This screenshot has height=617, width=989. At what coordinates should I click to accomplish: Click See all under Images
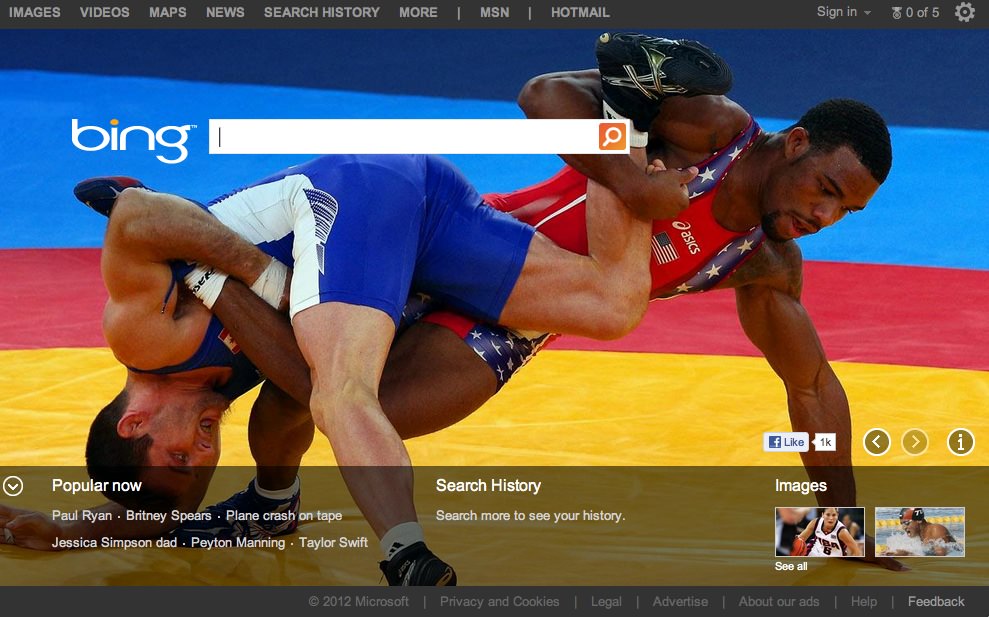click(x=791, y=567)
